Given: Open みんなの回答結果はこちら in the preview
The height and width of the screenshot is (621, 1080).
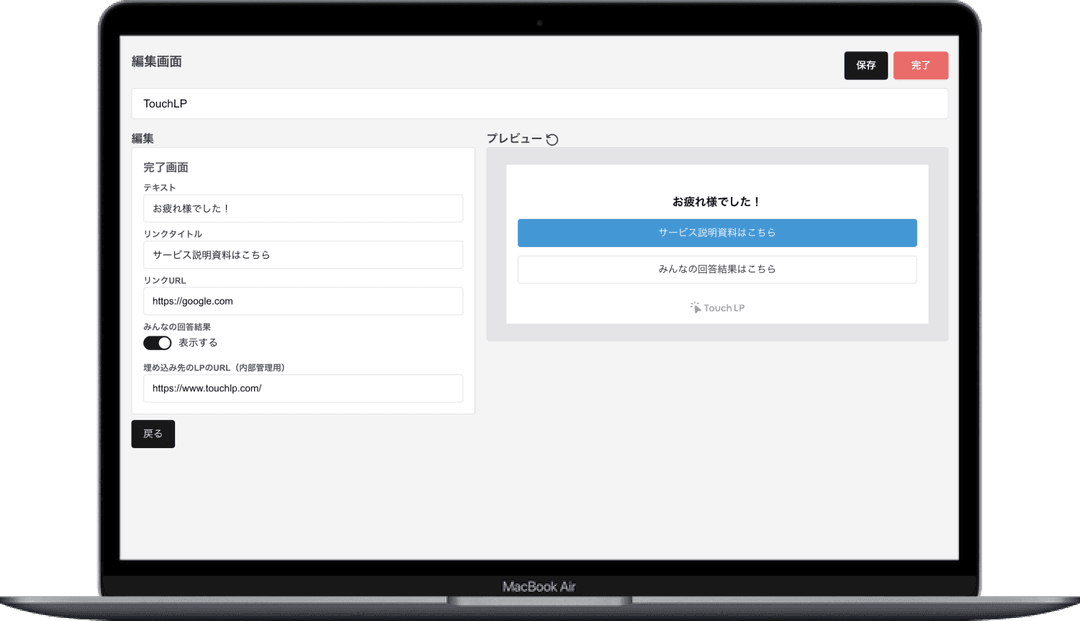Looking at the screenshot, I should [716, 269].
